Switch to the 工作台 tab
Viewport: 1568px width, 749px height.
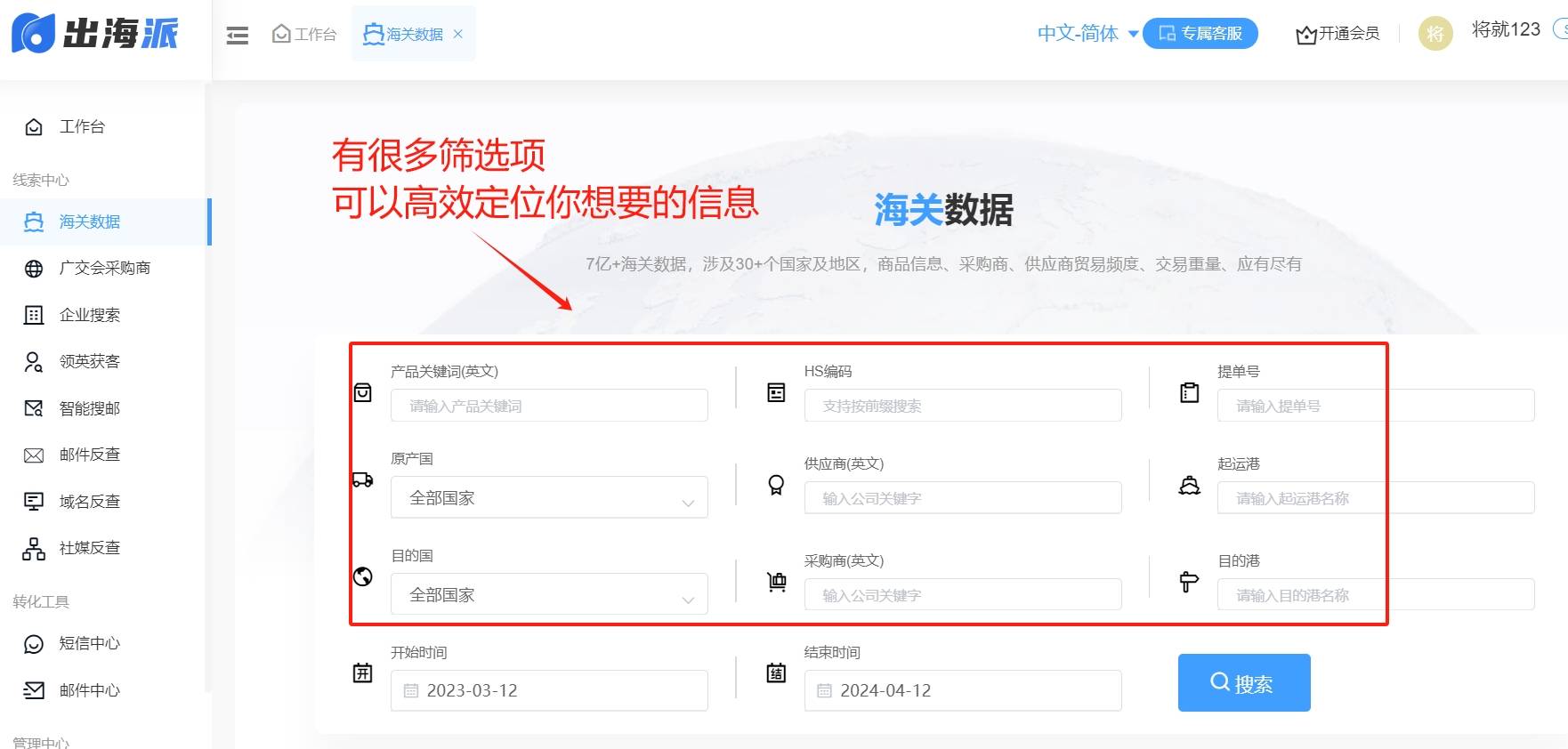304,34
